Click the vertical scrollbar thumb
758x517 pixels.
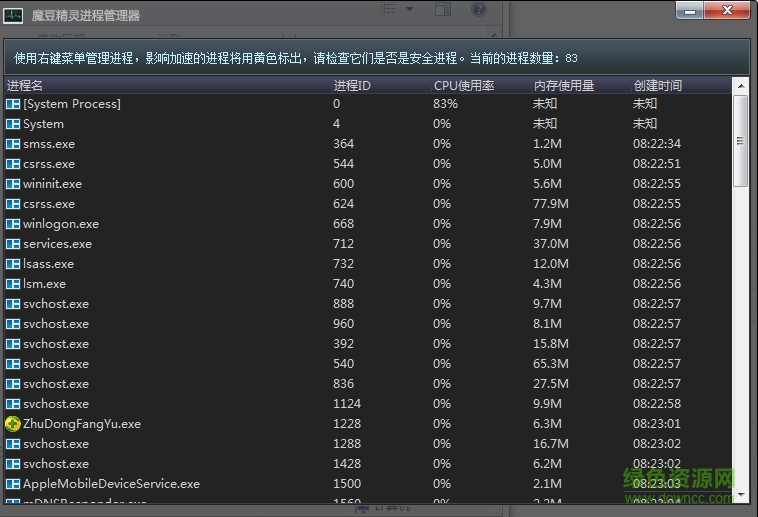[x=740, y=145]
